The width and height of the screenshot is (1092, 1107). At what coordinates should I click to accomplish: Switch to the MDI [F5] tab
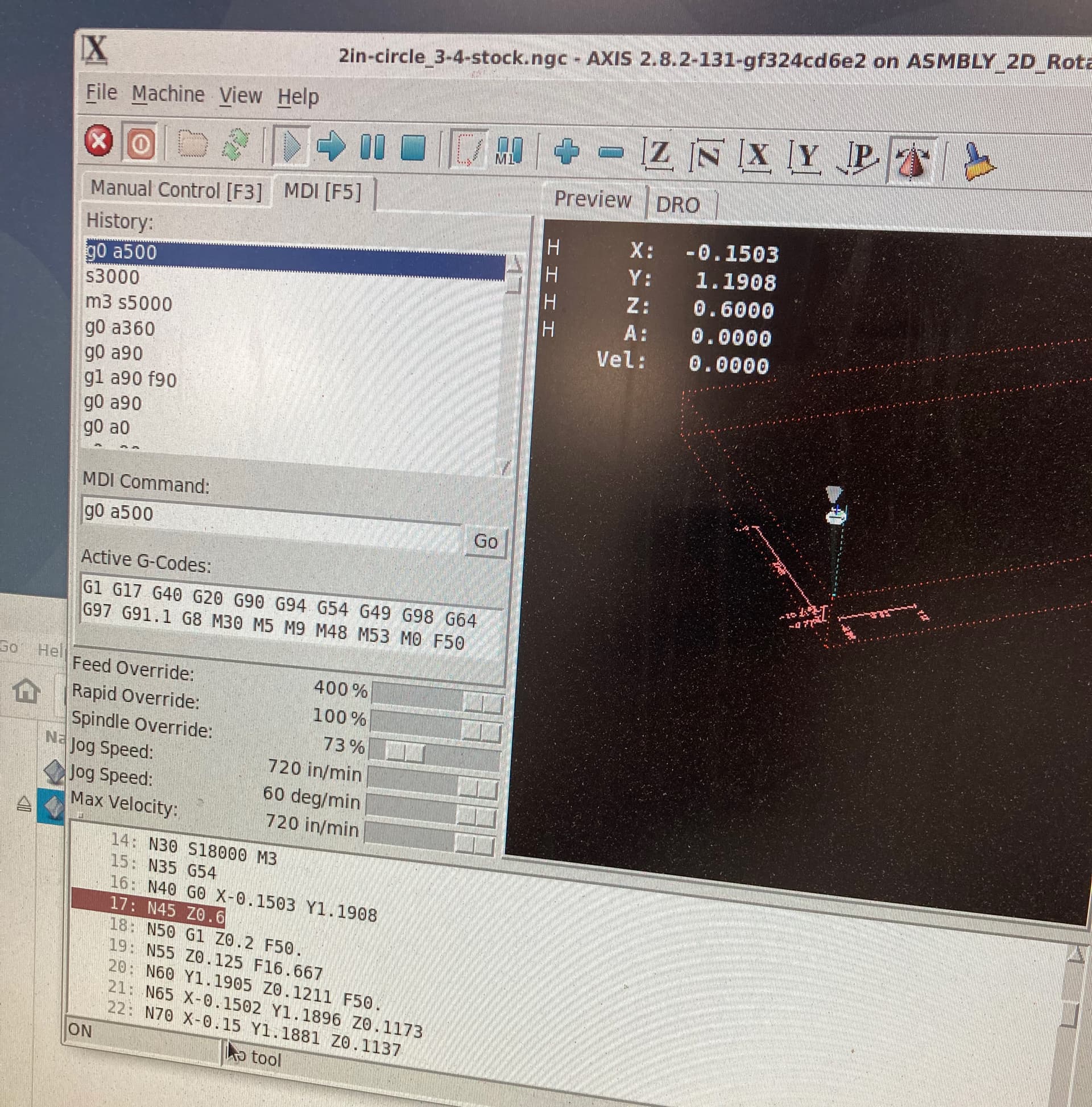tap(323, 191)
